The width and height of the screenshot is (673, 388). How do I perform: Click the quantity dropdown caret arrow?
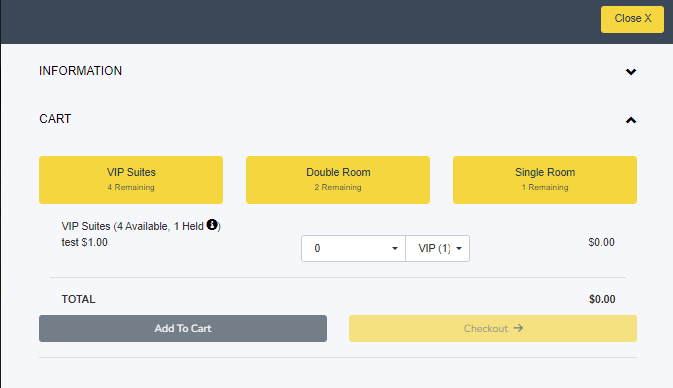(x=395, y=249)
